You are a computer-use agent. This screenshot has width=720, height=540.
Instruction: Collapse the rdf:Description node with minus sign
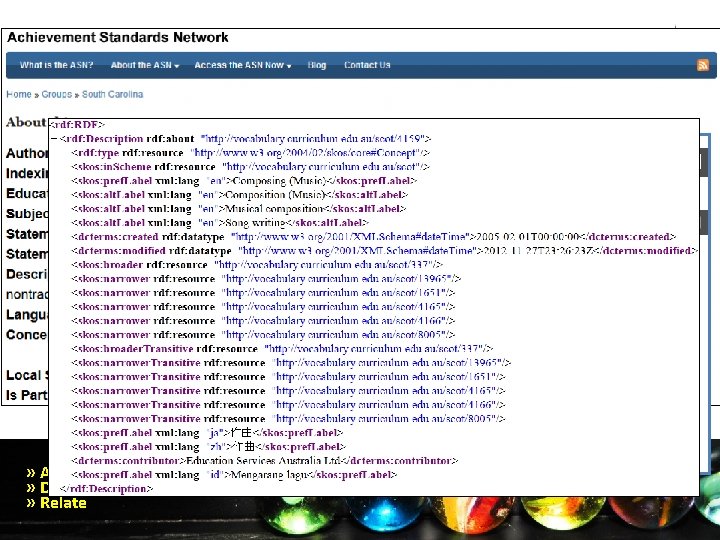click(x=54, y=139)
